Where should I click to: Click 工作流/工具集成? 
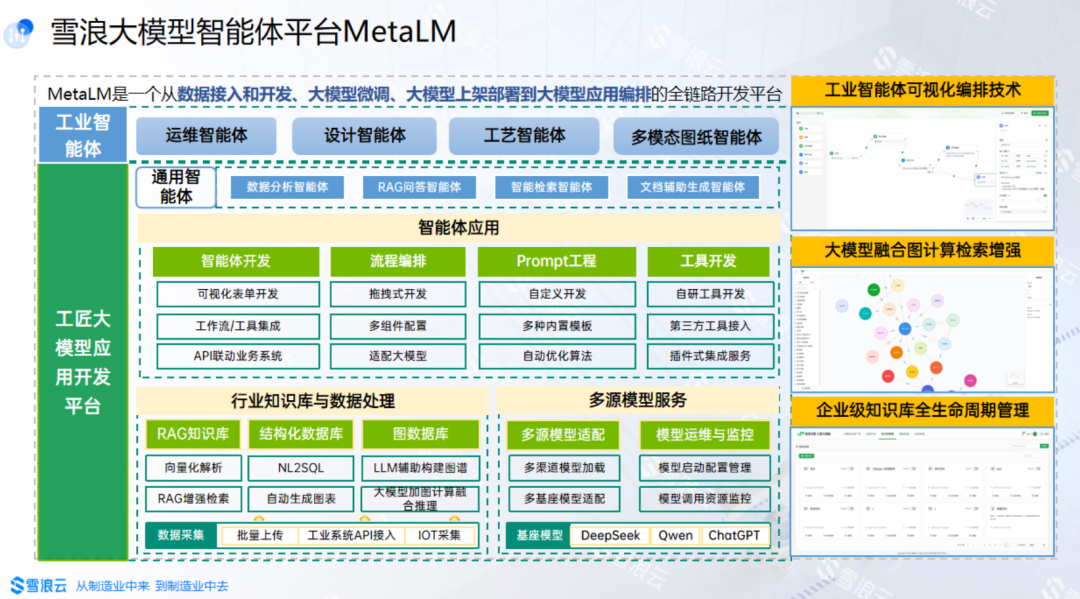[x=238, y=326]
